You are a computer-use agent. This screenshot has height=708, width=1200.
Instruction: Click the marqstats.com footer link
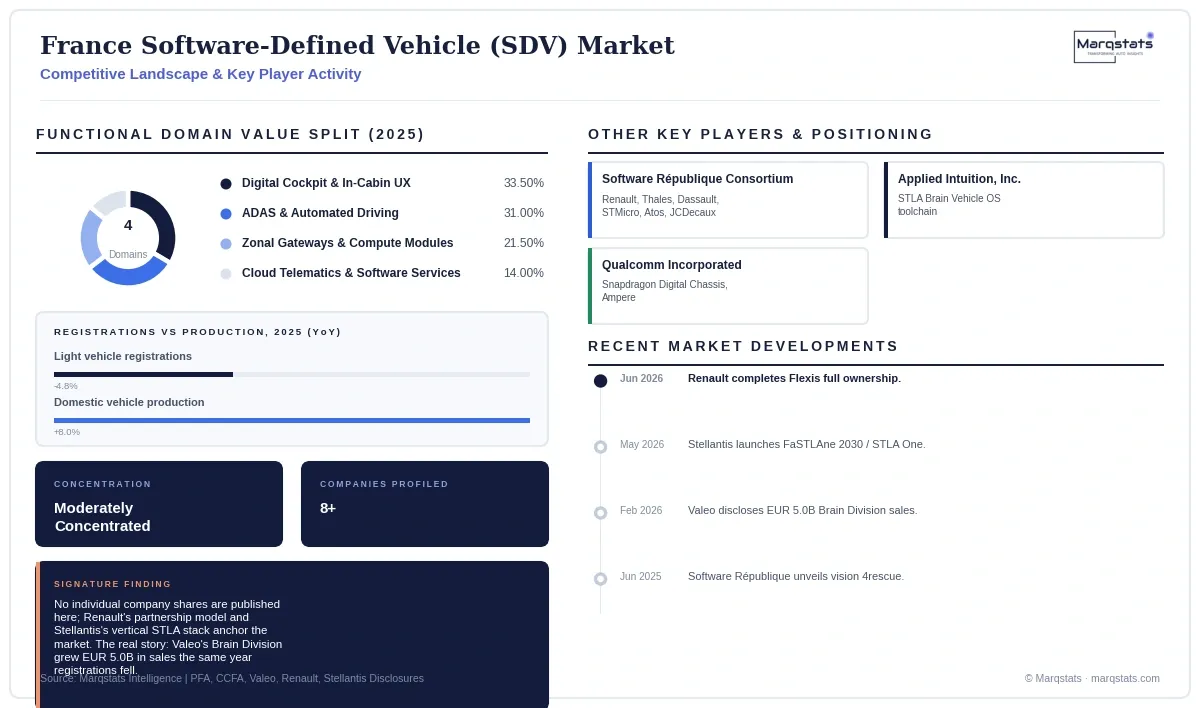click(1125, 679)
